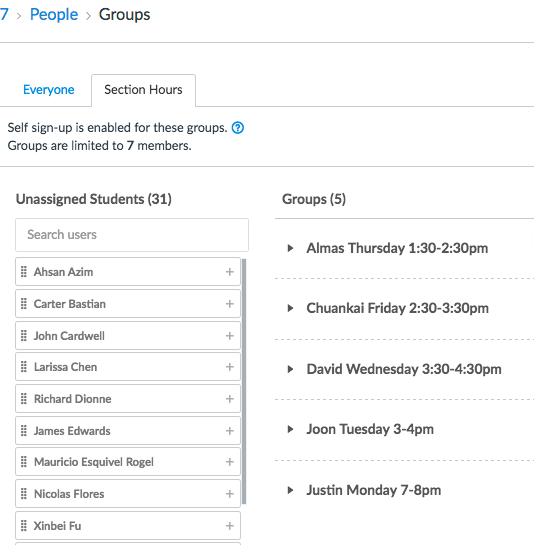Switch to the Everyone tab
Viewport: 534px width, 545px height.
pos(49,90)
